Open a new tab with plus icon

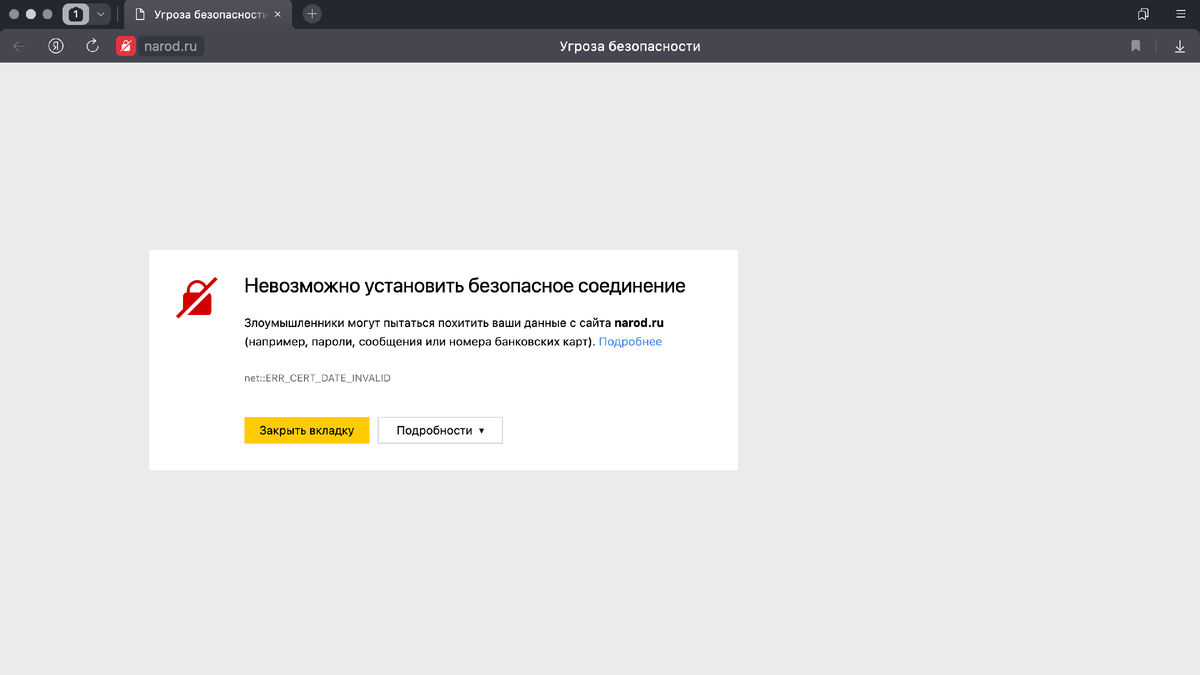312,14
